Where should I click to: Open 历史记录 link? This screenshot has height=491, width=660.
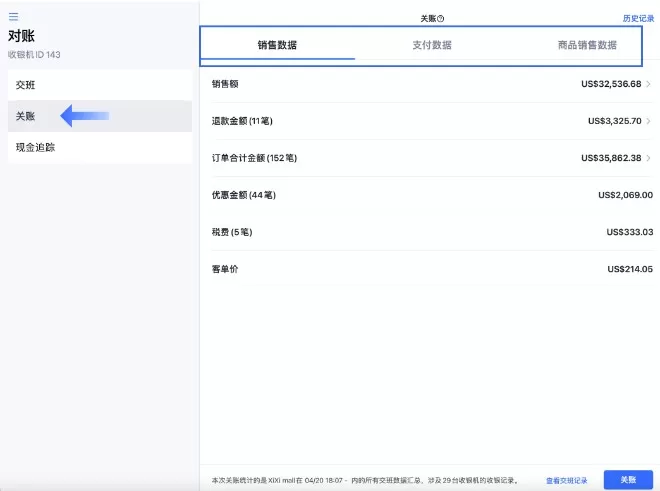point(638,19)
